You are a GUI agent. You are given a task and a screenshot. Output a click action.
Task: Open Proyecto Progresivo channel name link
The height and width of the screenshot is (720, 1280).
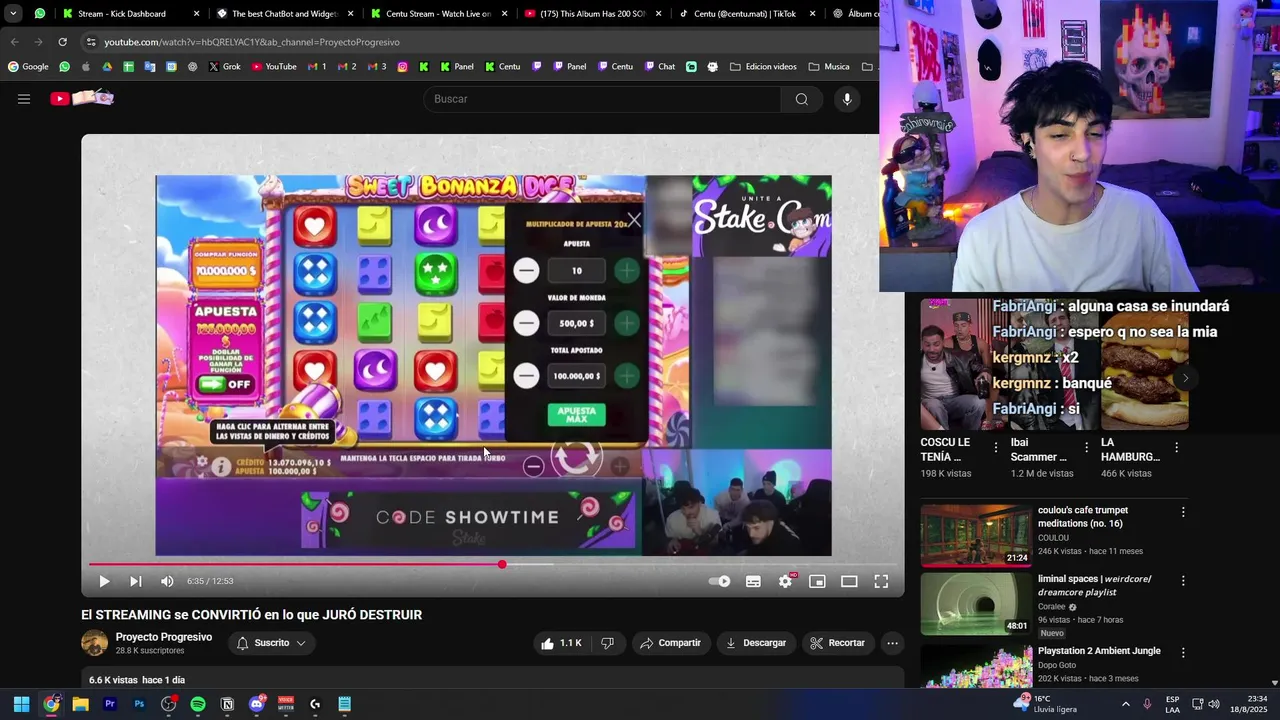(x=164, y=637)
